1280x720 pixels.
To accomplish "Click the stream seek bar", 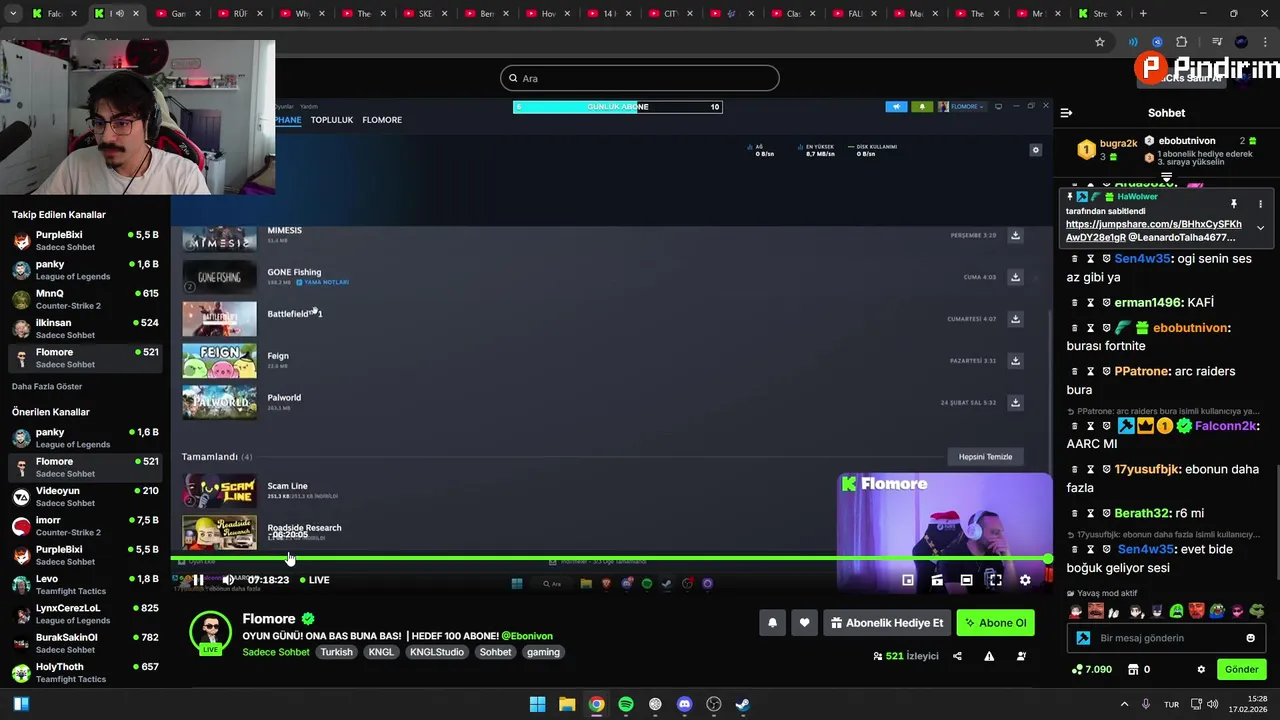I will [x=611, y=558].
